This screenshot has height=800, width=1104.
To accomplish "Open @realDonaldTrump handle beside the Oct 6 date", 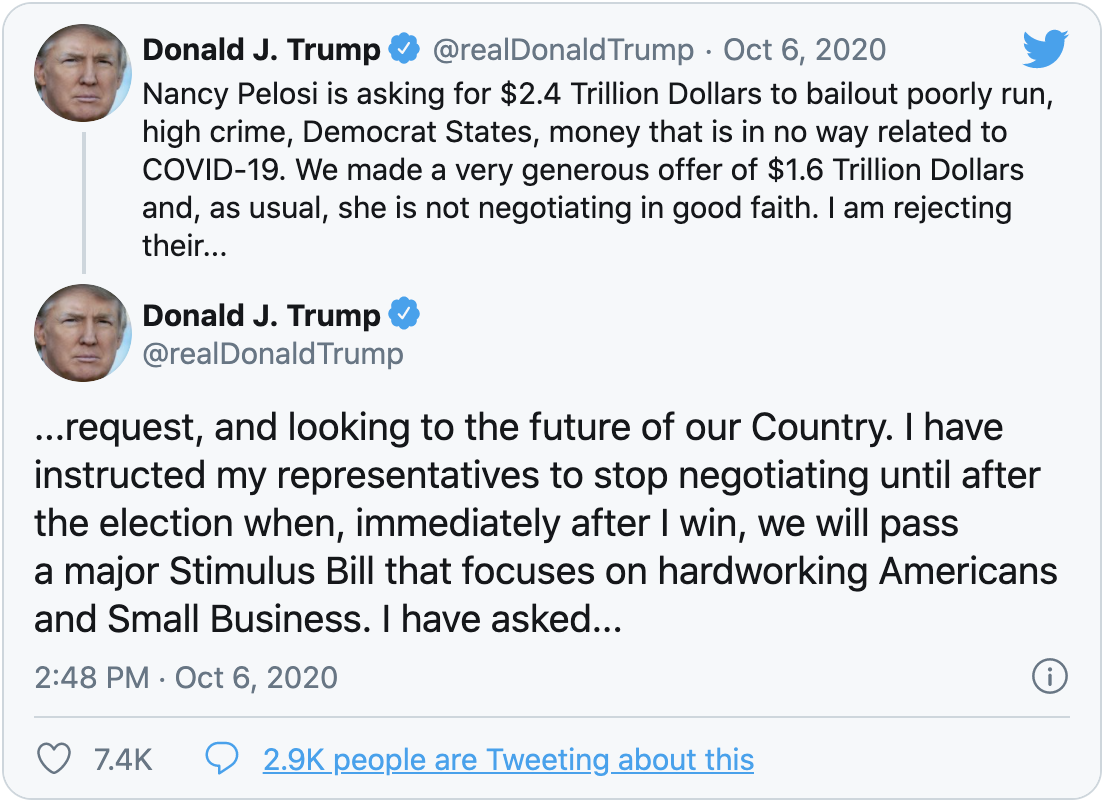I will [563, 49].
